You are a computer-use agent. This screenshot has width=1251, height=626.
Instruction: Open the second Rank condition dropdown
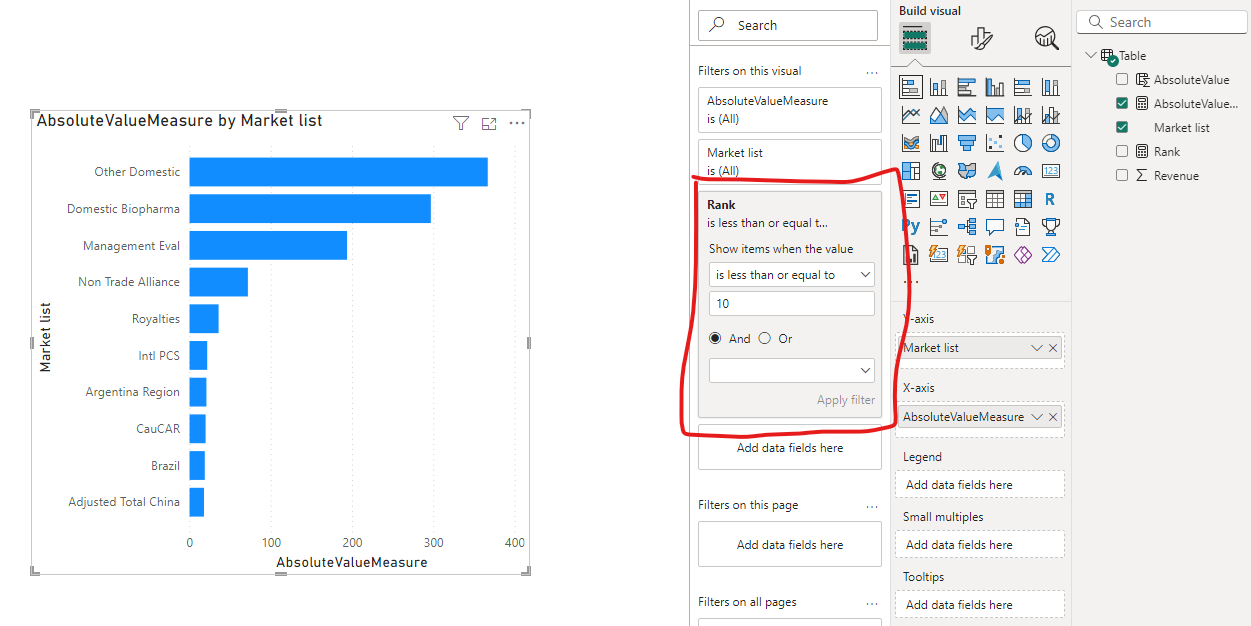[792, 370]
